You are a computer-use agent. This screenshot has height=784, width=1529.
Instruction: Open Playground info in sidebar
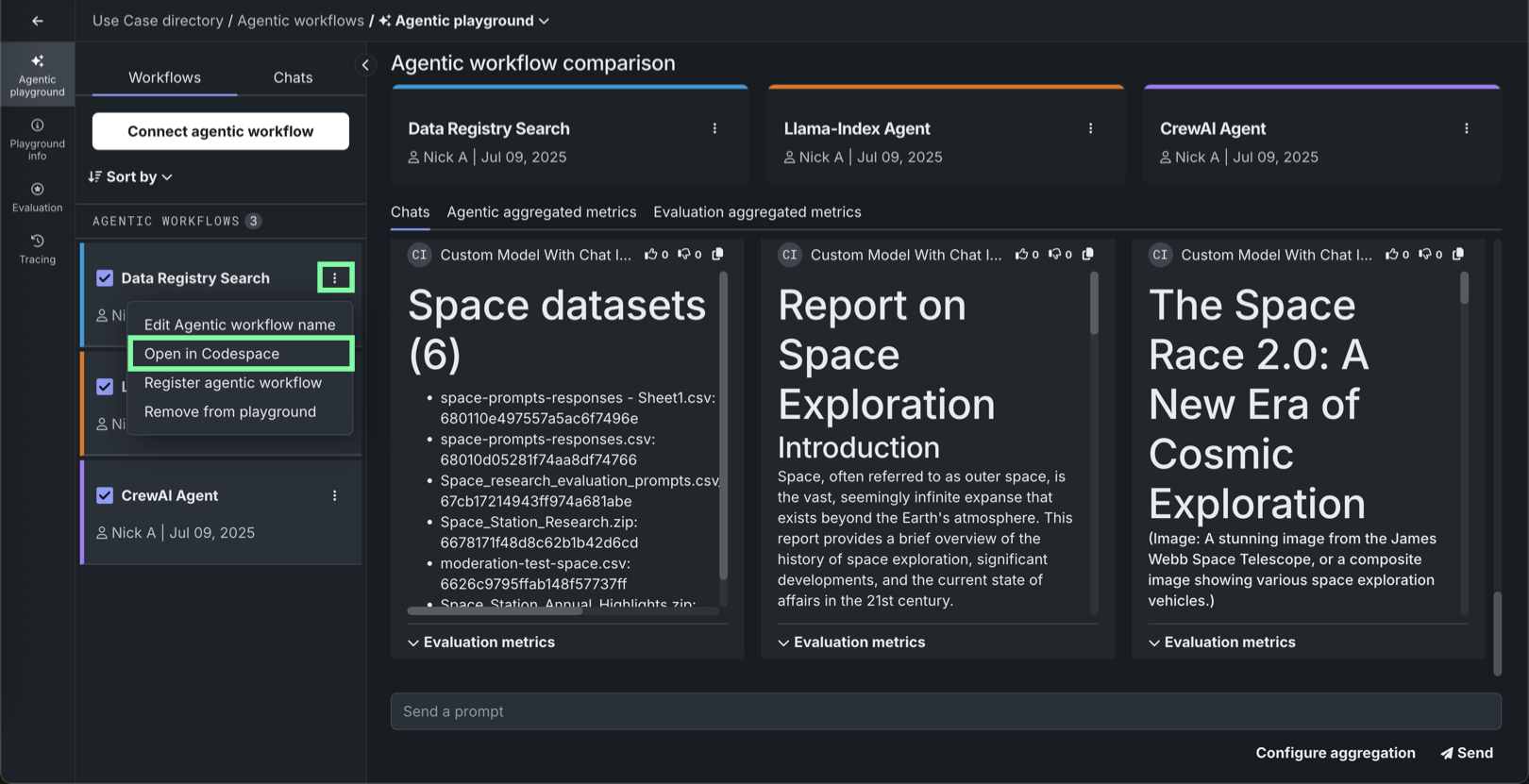coord(37,139)
